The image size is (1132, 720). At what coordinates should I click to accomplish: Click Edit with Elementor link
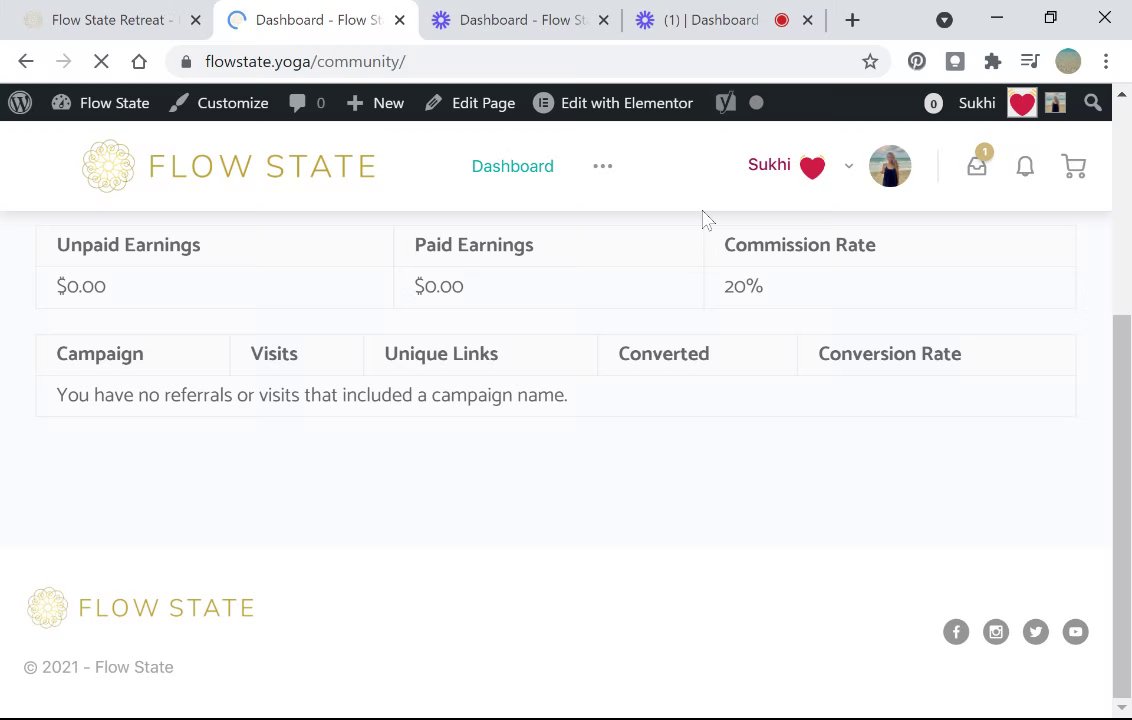[613, 103]
